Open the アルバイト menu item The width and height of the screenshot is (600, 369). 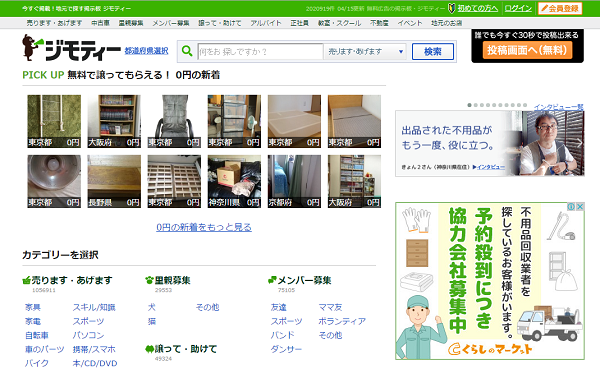[x=266, y=23]
